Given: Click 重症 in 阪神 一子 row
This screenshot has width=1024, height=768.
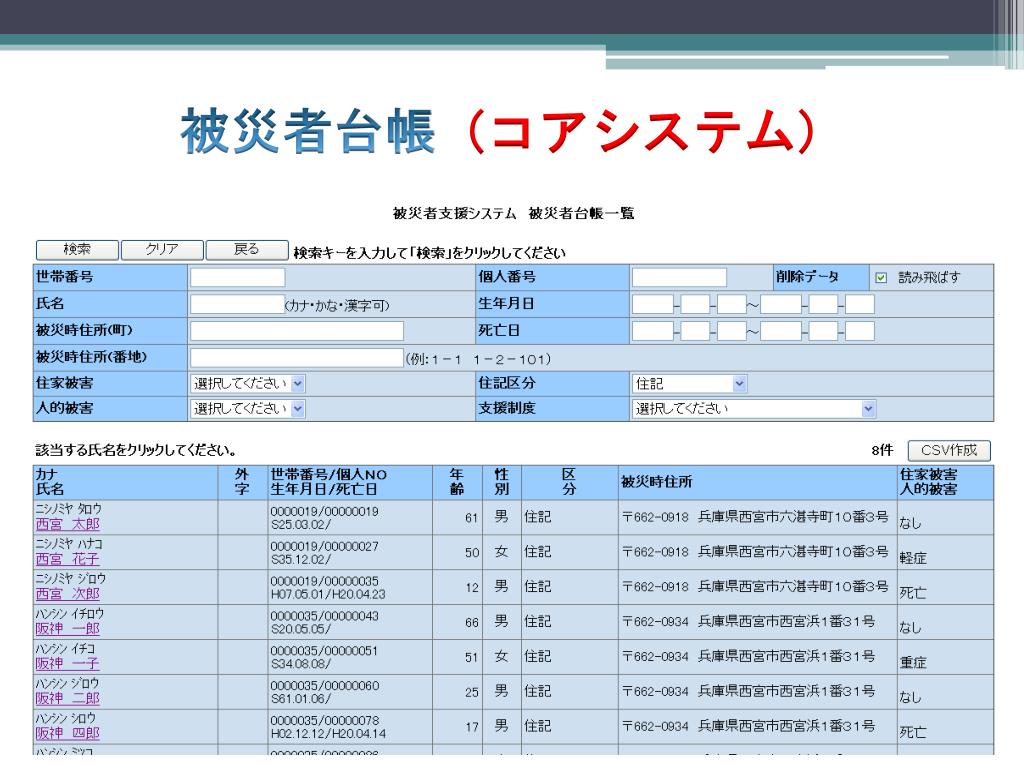Looking at the screenshot, I should pos(913,662).
